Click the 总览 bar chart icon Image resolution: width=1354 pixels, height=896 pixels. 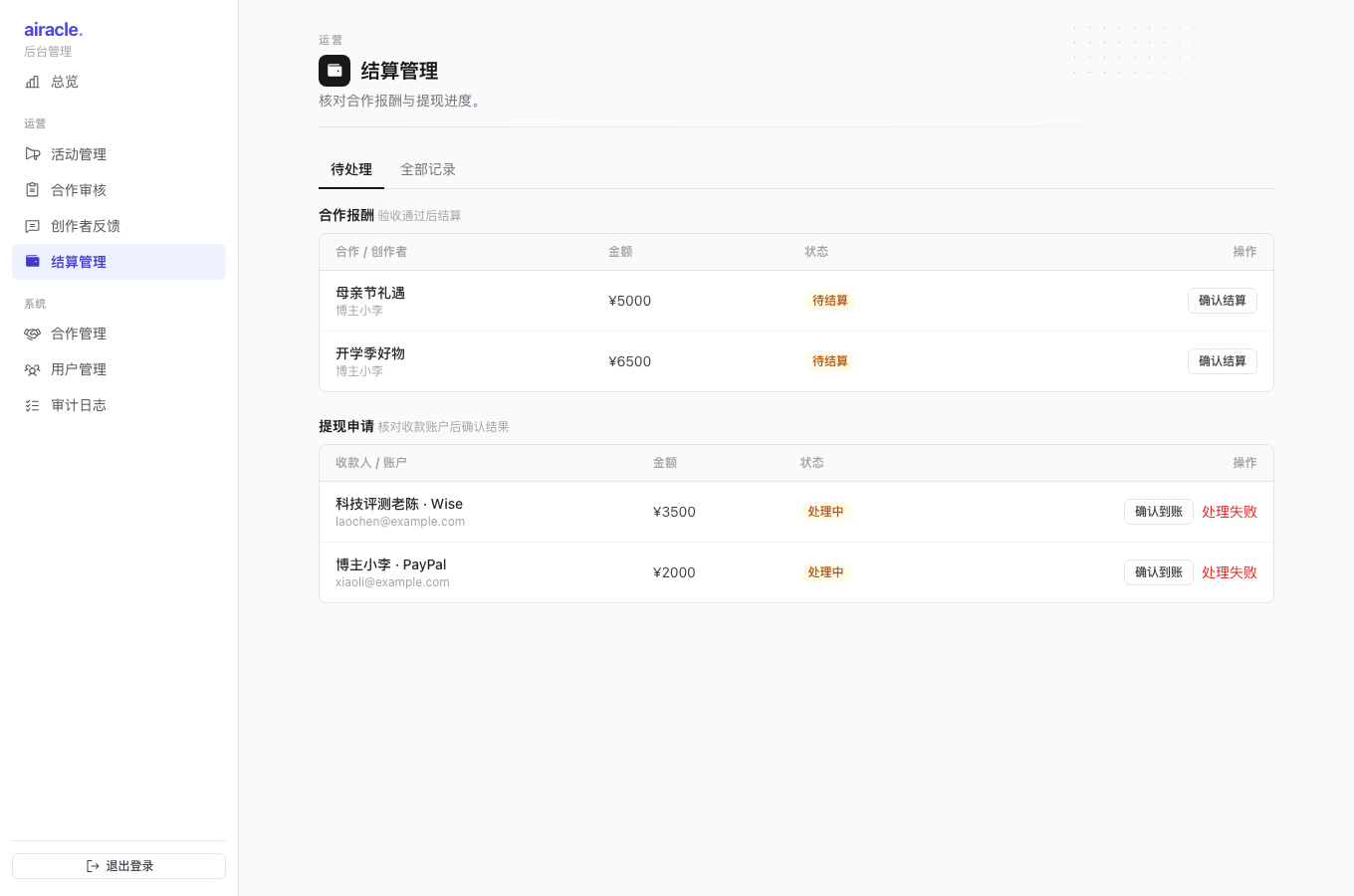pos(32,83)
